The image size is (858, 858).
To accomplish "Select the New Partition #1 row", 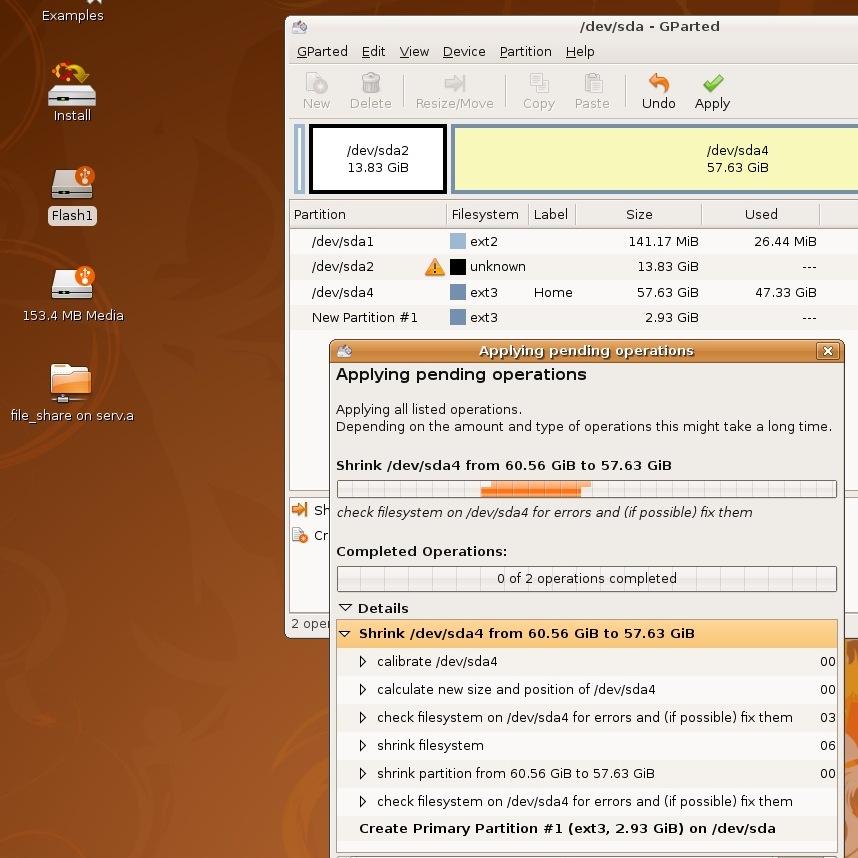I will tap(363, 317).
